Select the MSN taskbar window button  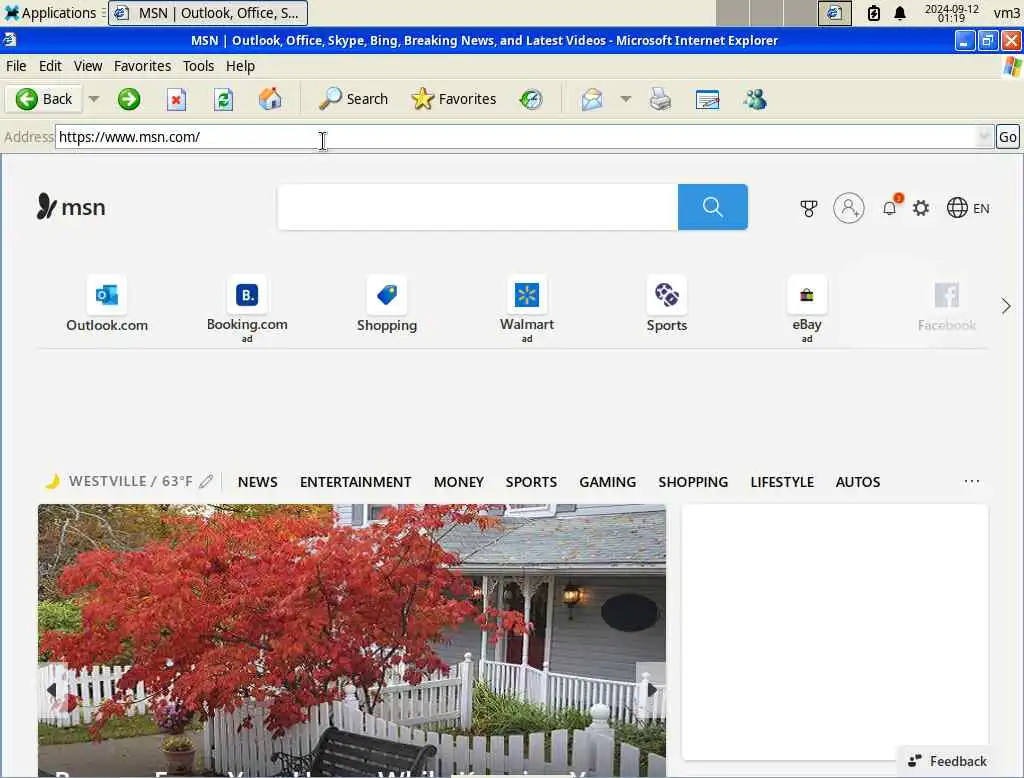click(208, 13)
